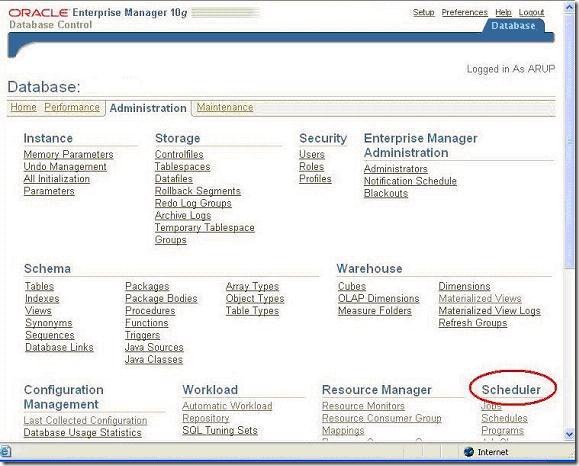Open Undo Management link
This screenshot has height=466, width=579.
65,167
